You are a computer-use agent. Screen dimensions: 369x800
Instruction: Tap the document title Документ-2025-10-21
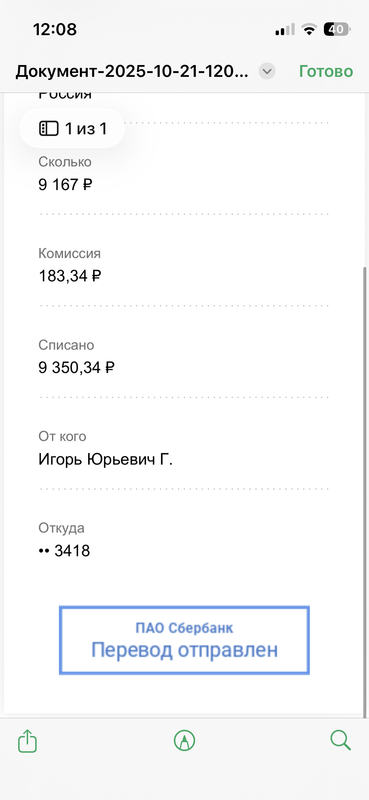(132, 71)
